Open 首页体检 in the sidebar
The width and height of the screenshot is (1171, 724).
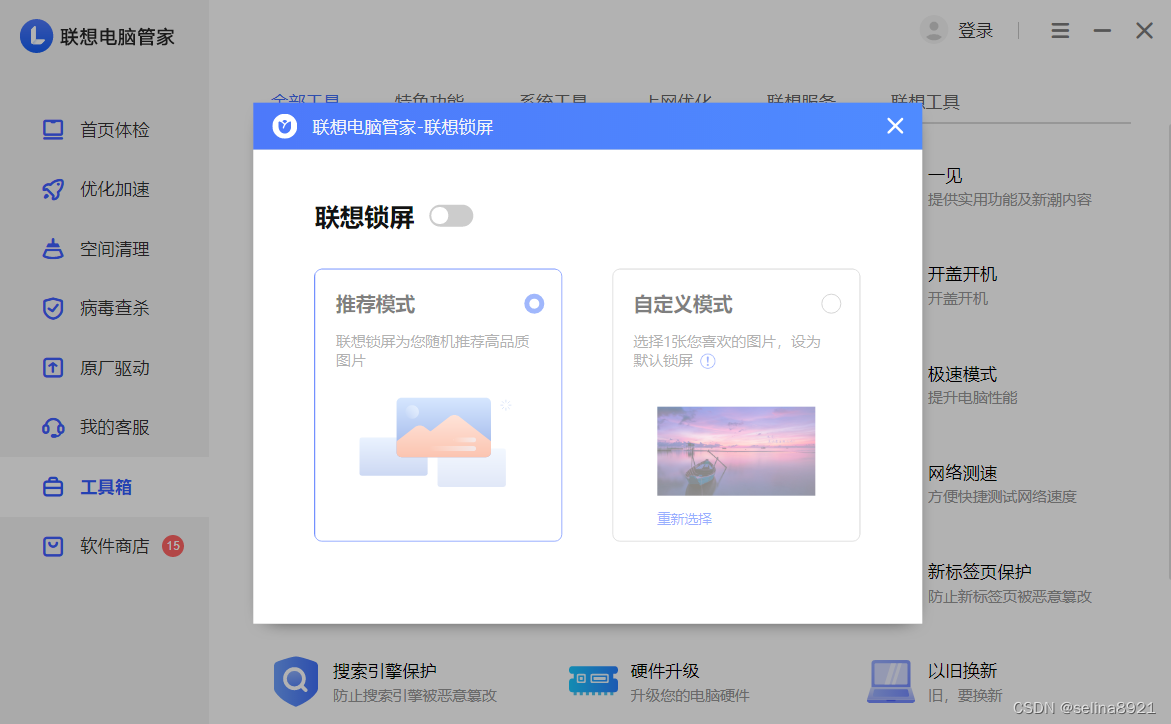105,130
